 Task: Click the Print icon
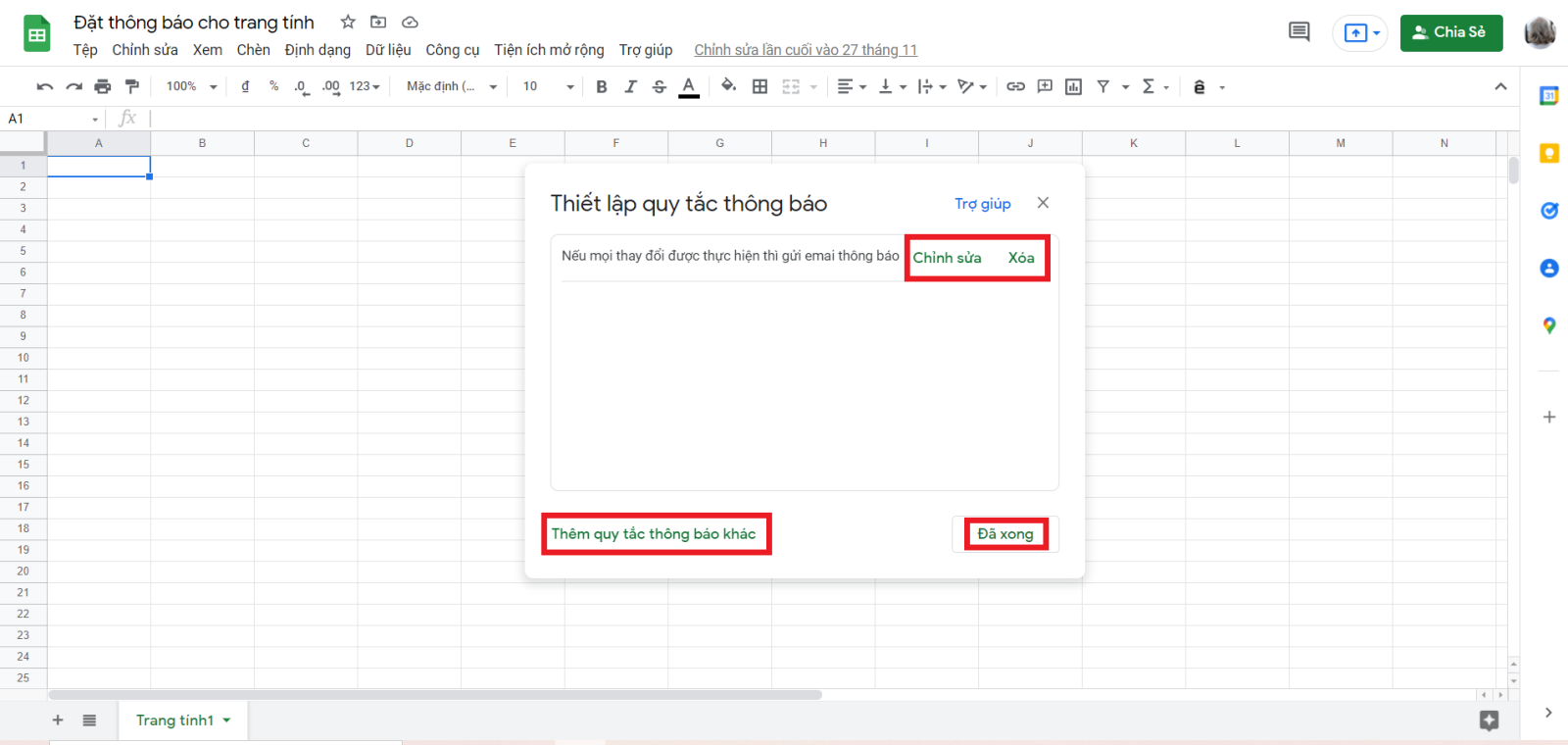(x=103, y=86)
